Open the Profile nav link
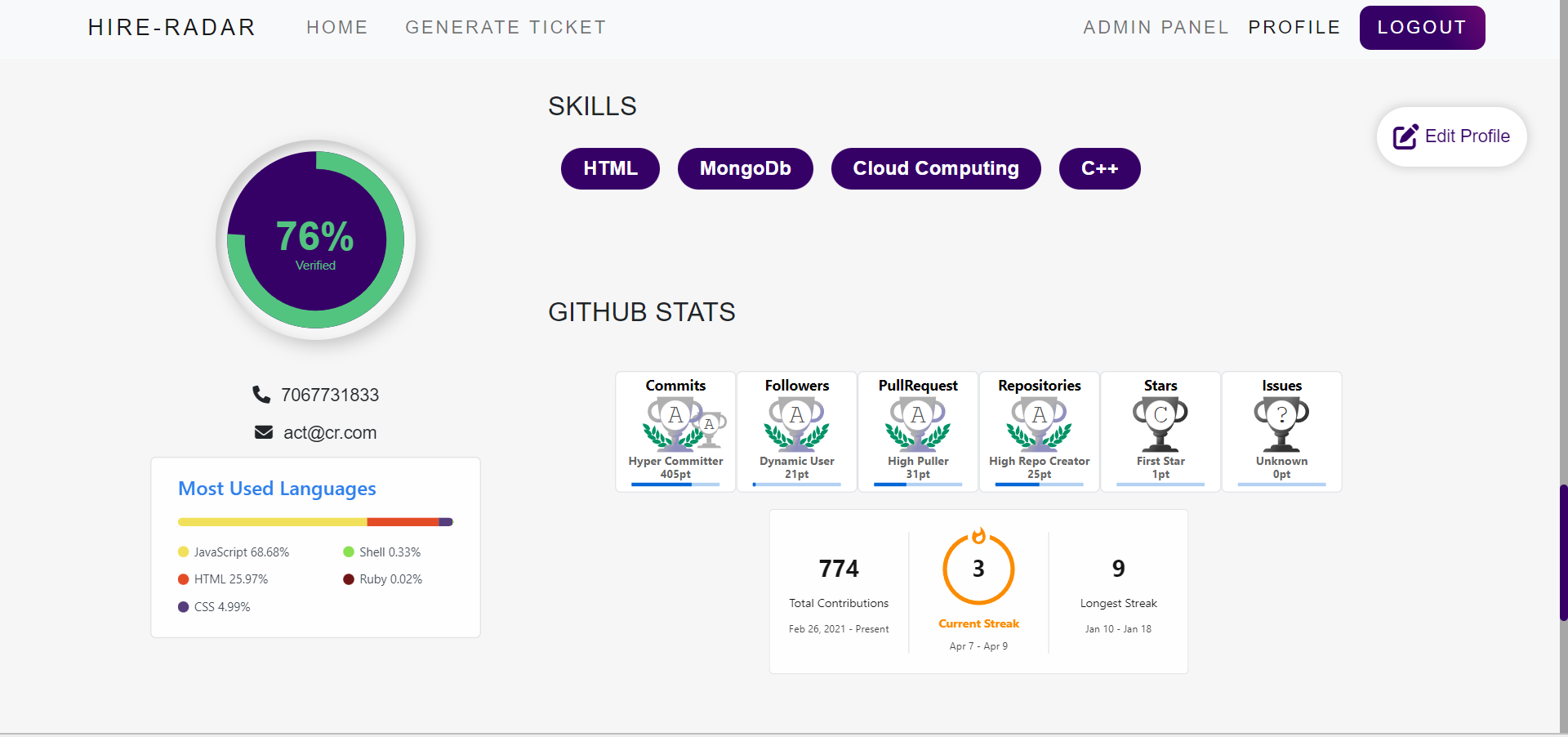Screen dimensions: 1568x737 click(x=1294, y=28)
